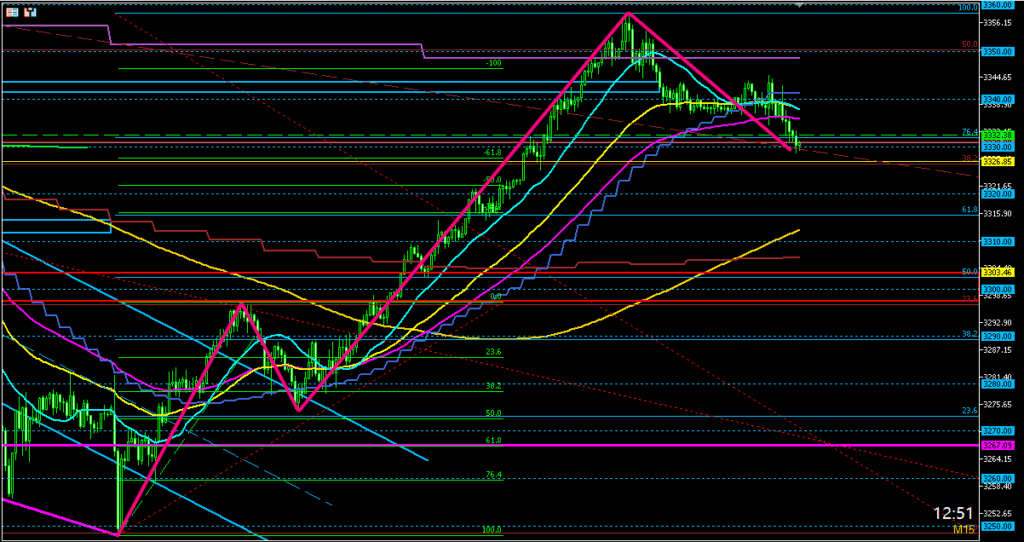Click the 3356.15 price scale value

click(x=997, y=23)
